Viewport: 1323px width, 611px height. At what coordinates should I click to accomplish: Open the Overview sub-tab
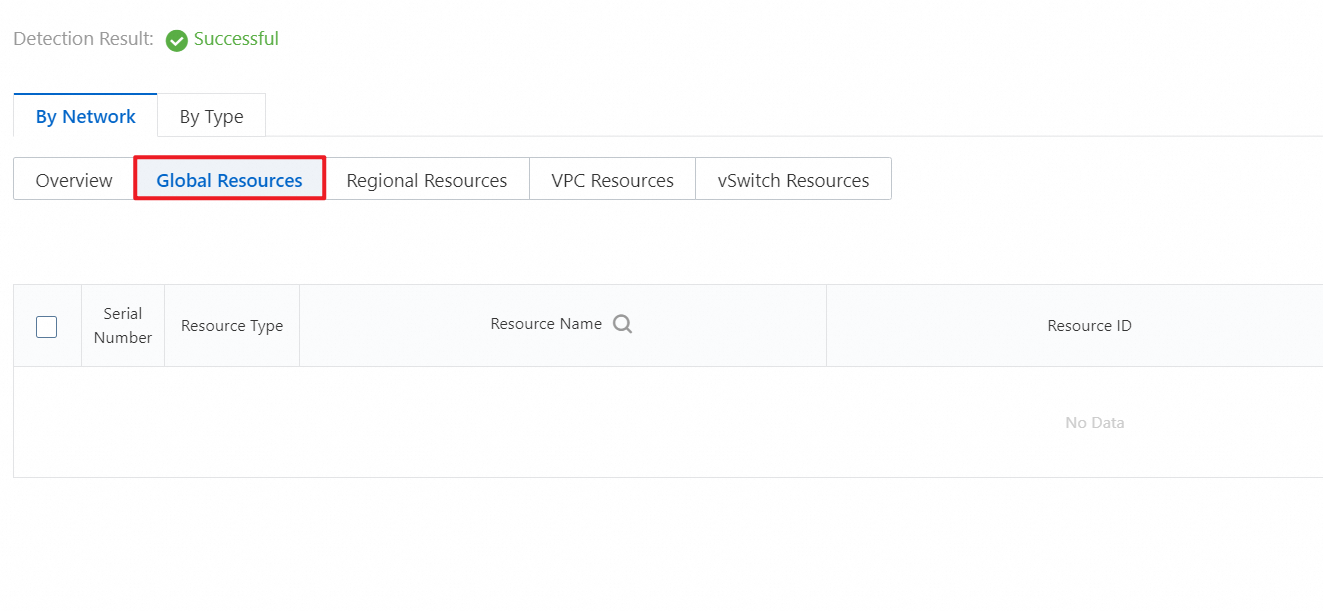point(74,180)
